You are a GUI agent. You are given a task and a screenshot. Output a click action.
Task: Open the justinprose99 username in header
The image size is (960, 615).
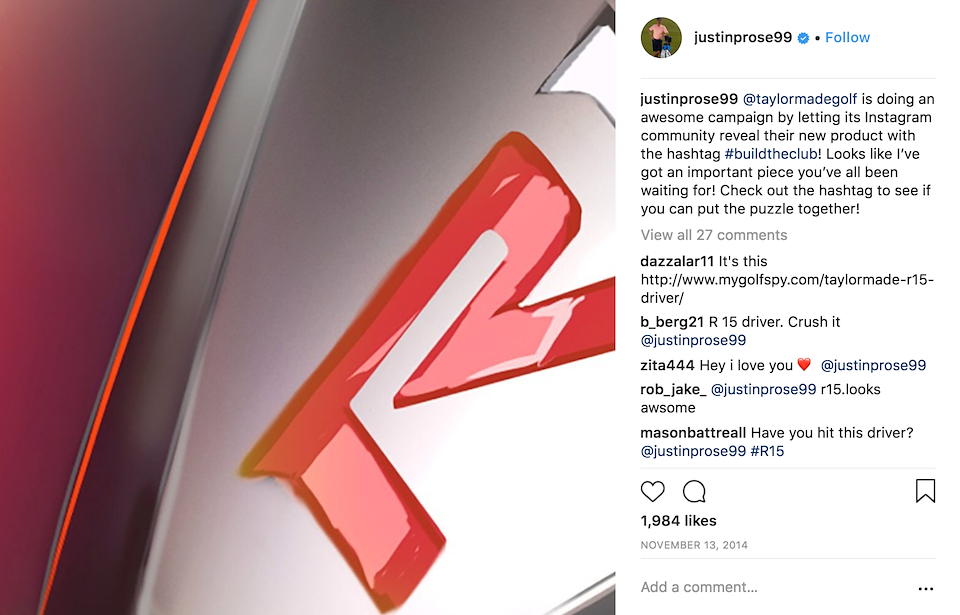tap(743, 37)
